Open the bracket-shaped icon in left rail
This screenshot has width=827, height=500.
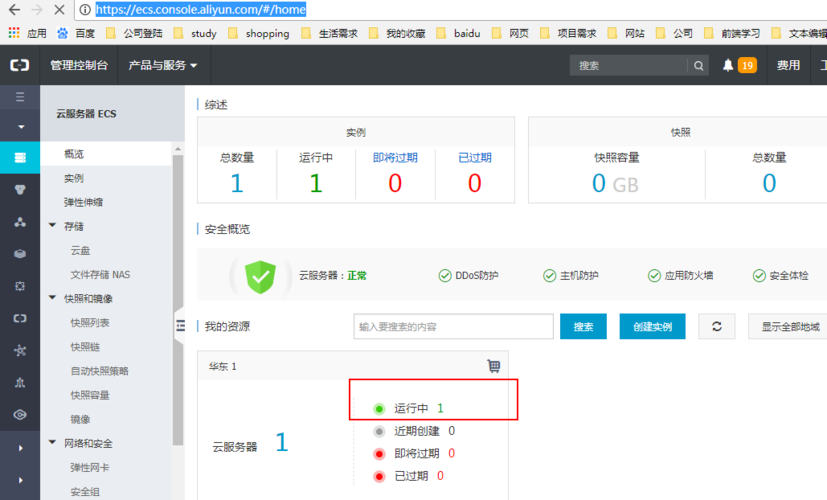coord(20,318)
